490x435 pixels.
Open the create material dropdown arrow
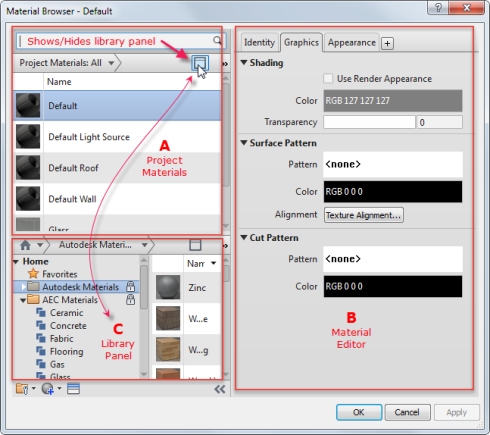tap(59, 388)
